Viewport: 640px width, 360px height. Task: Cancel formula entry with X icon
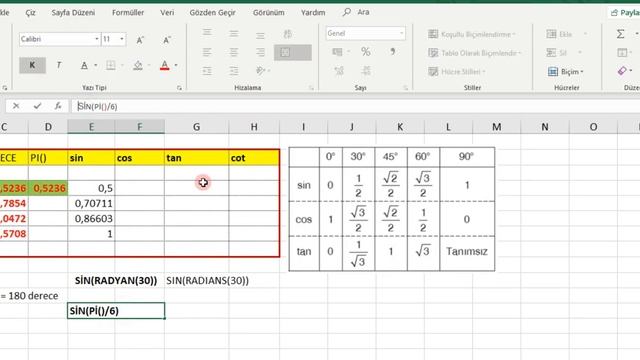tap(16, 106)
